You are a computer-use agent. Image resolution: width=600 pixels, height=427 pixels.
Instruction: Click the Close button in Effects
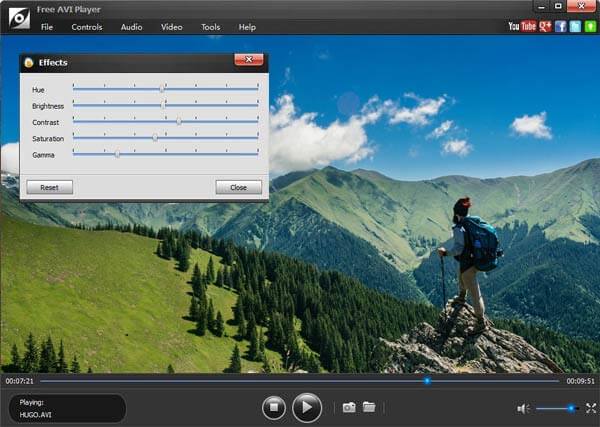[x=238, y=187]
